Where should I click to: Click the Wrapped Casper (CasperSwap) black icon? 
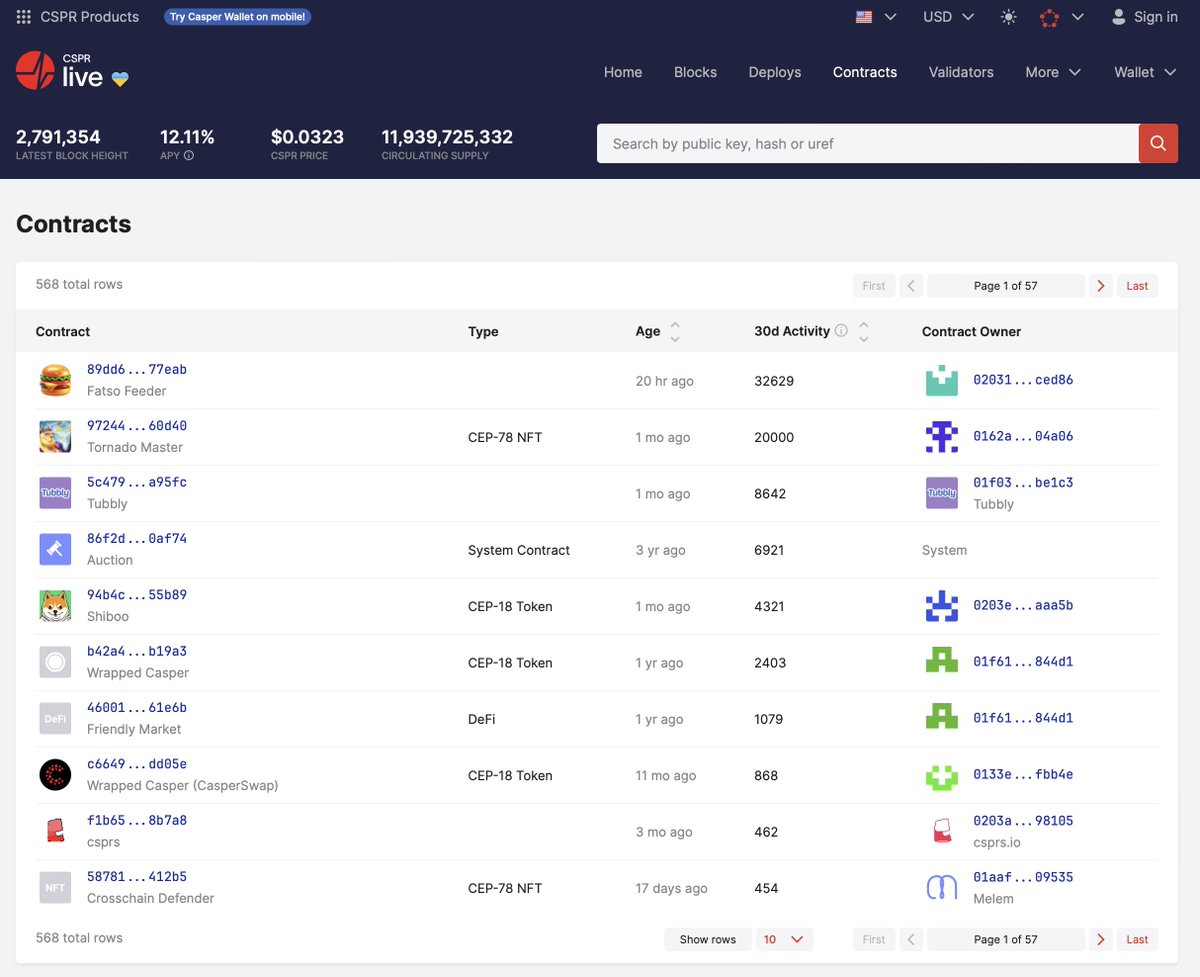[x=55, y=775]
